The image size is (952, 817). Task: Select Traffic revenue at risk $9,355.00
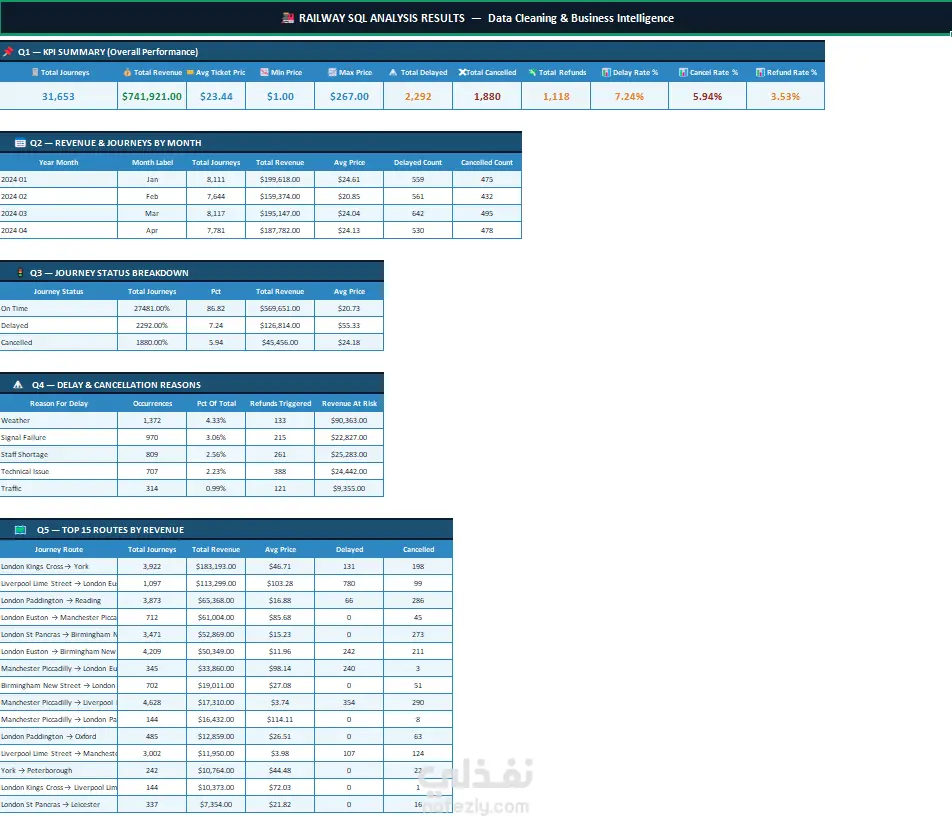(349, 489)
